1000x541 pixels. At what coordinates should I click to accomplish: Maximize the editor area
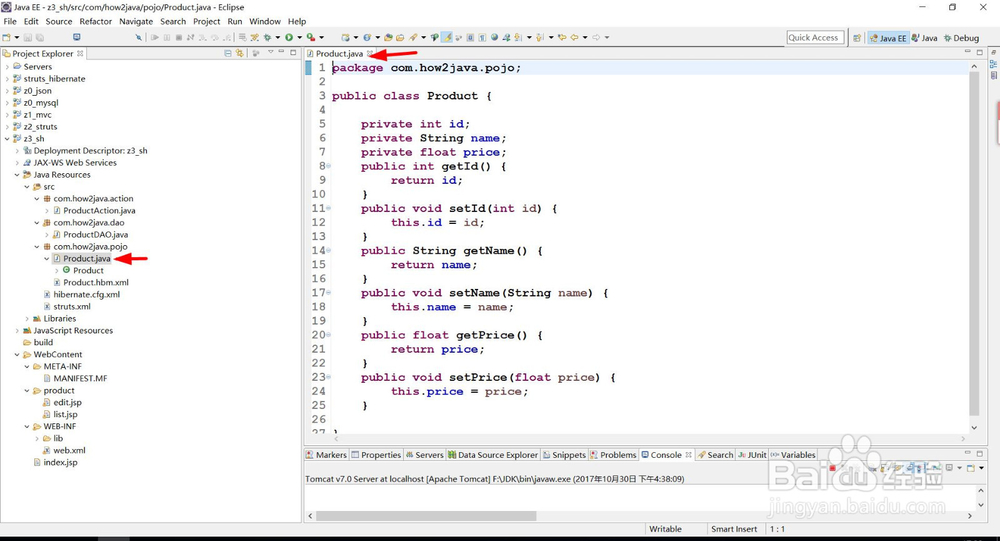(980, 52)
